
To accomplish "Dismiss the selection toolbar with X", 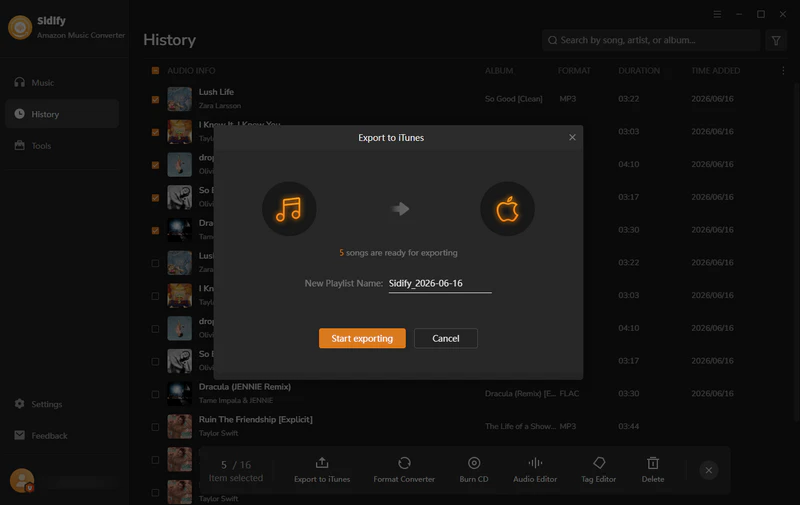I will click(x=709, y=470).
